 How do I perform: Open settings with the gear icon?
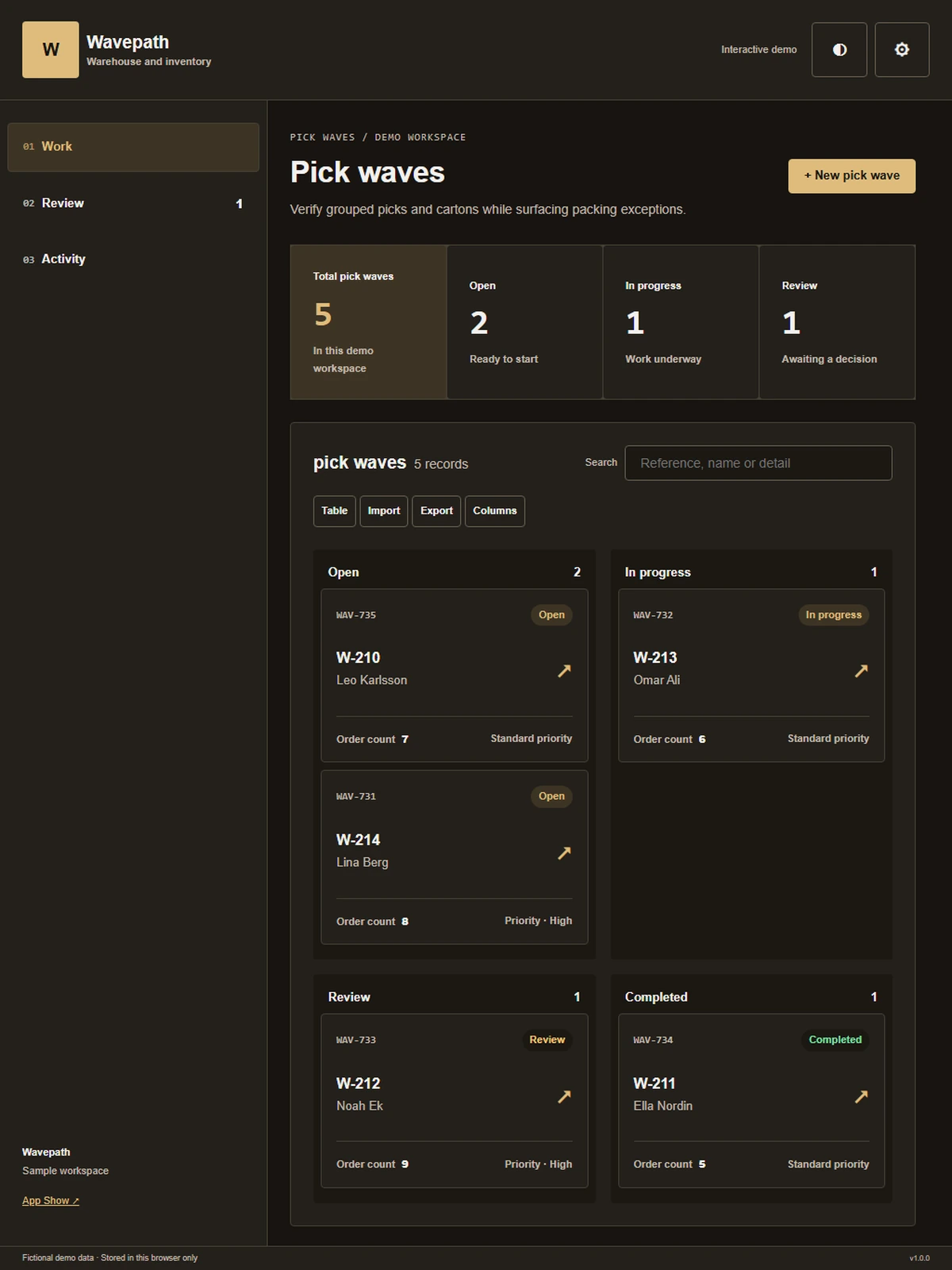(x=902, y=49)
